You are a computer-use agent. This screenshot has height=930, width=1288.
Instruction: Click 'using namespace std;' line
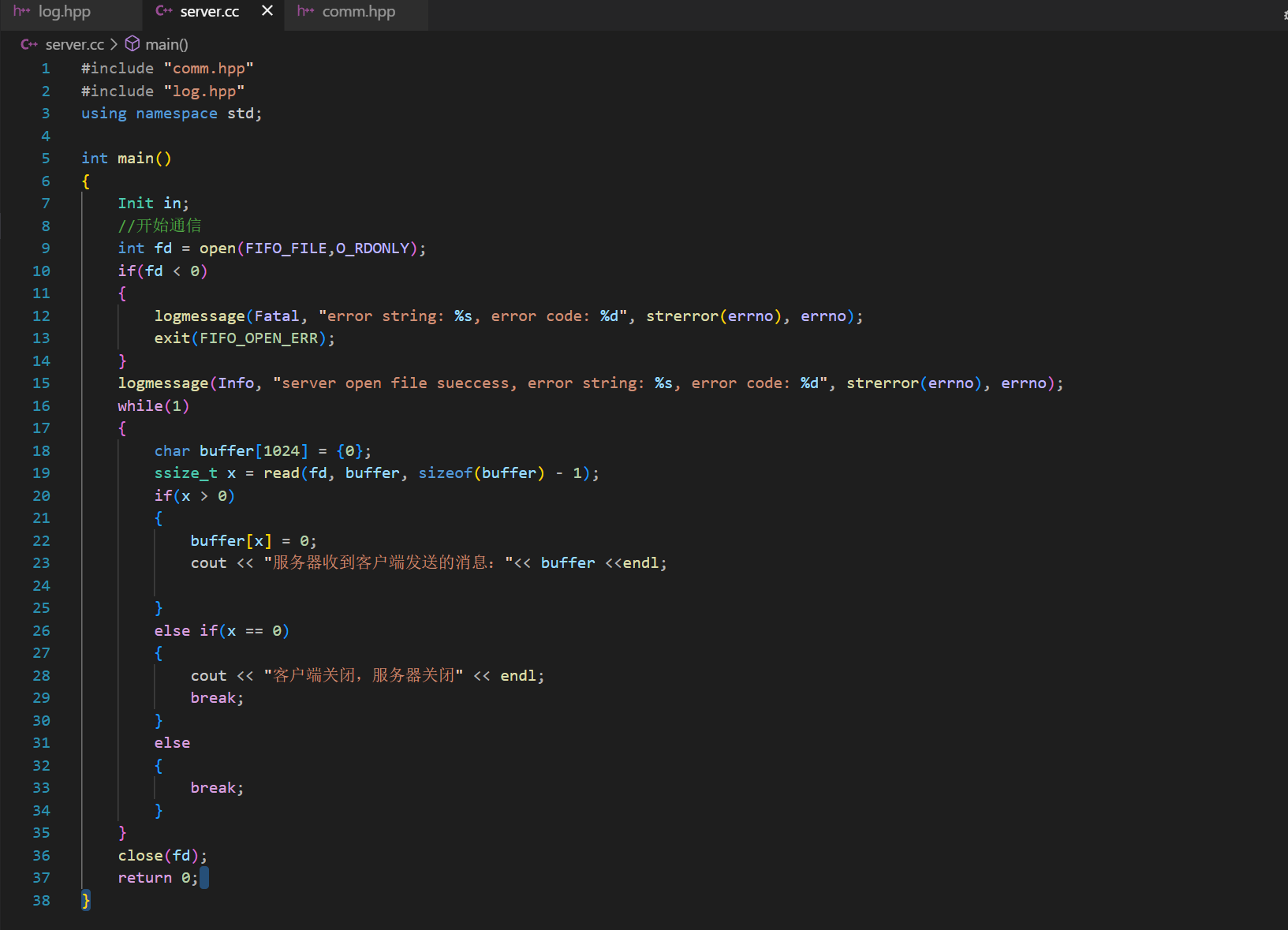pos(172,114)
